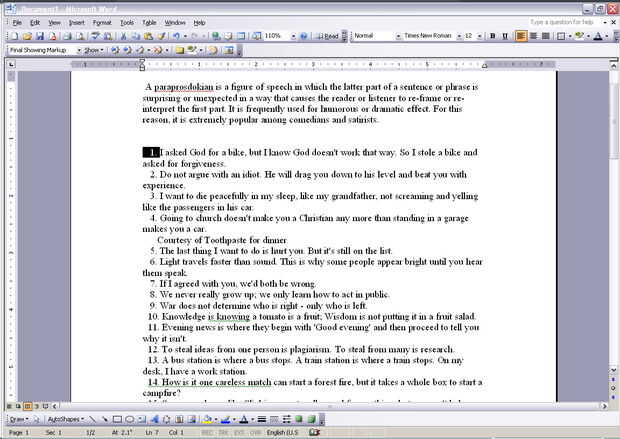Image resolution: width=620 pixels, height=439 pixels.
Task: Click the Insert Hyperlink globe icon
Action: click(215, 36)
